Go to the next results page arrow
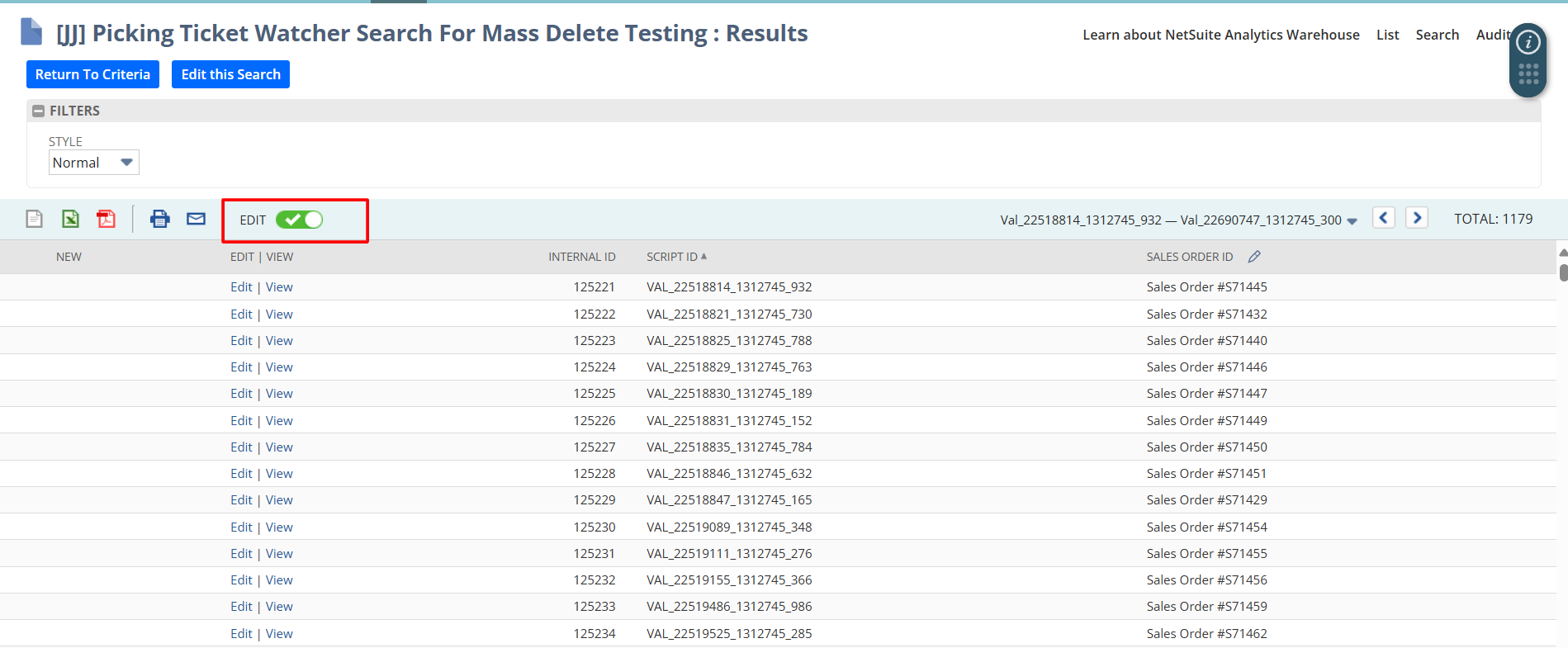Screen dimensions: 1568x648 1417,218
